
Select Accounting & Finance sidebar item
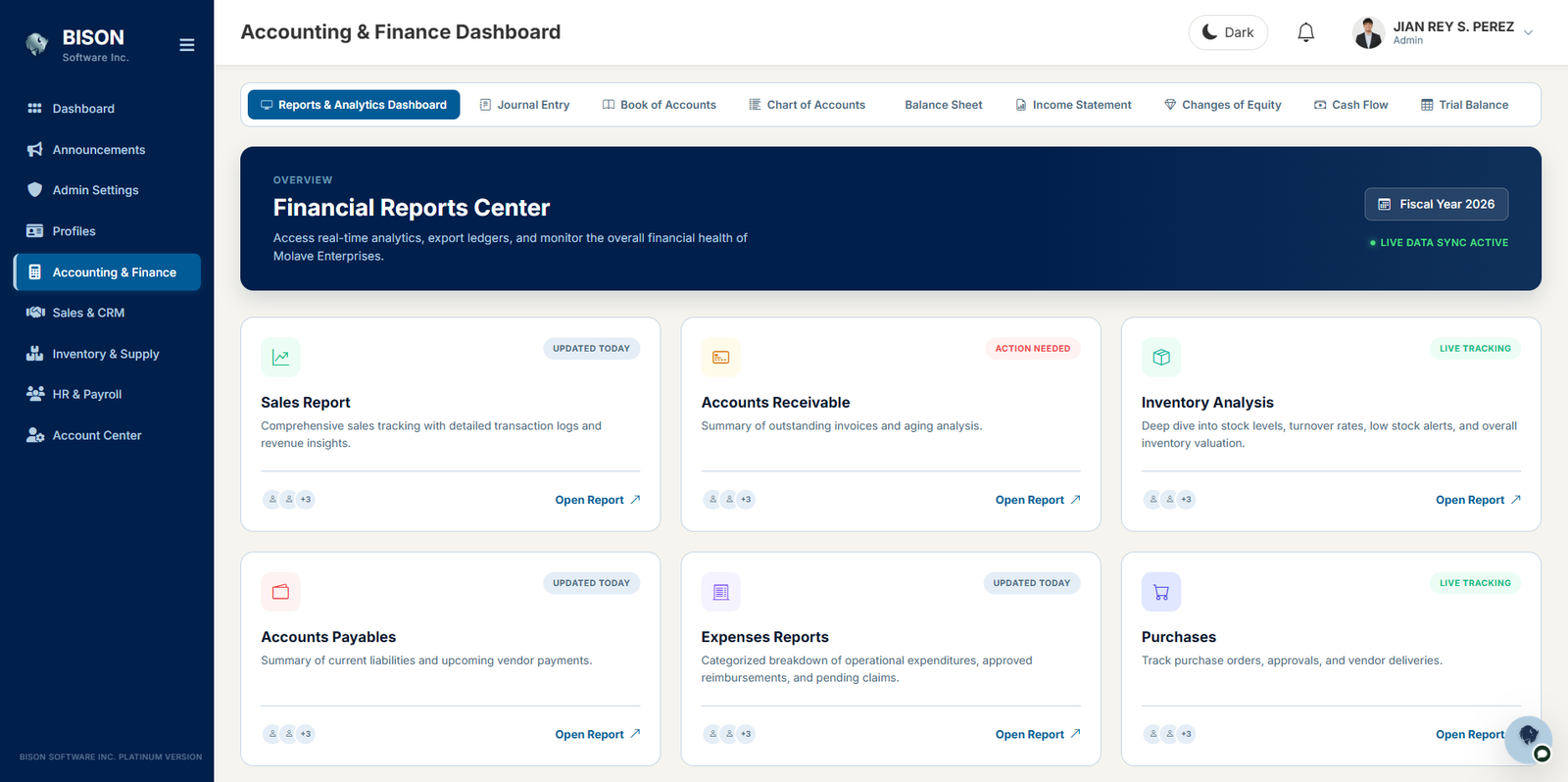pos(107,272)
